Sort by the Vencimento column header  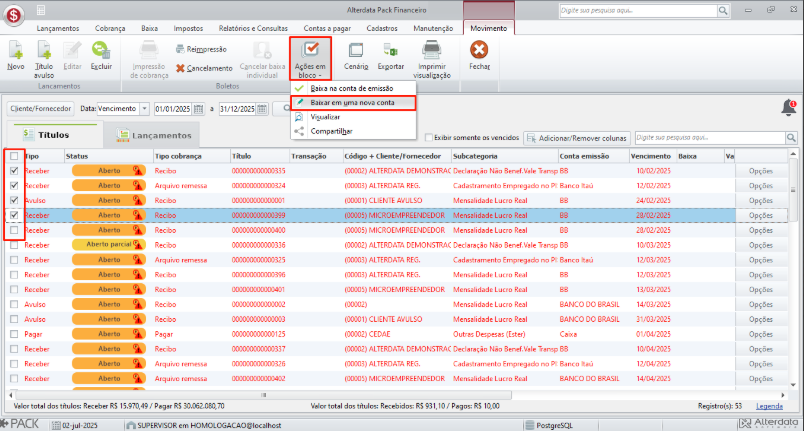click(x=651, y=156)
